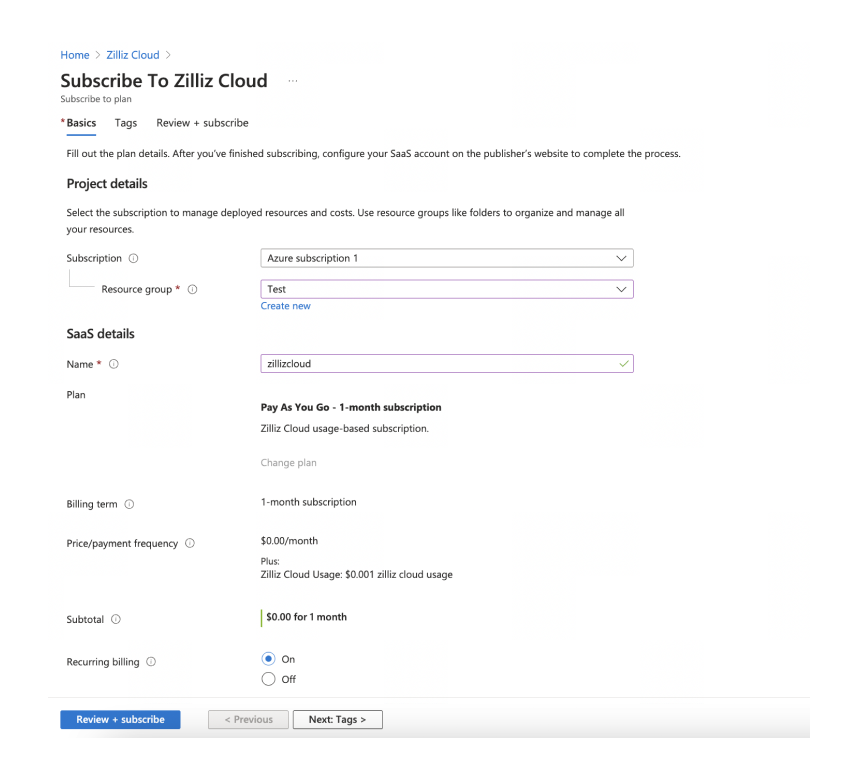Viewport: 858px width, 777px height.
Task: Switch to the Tags tab
Action: 125,123
